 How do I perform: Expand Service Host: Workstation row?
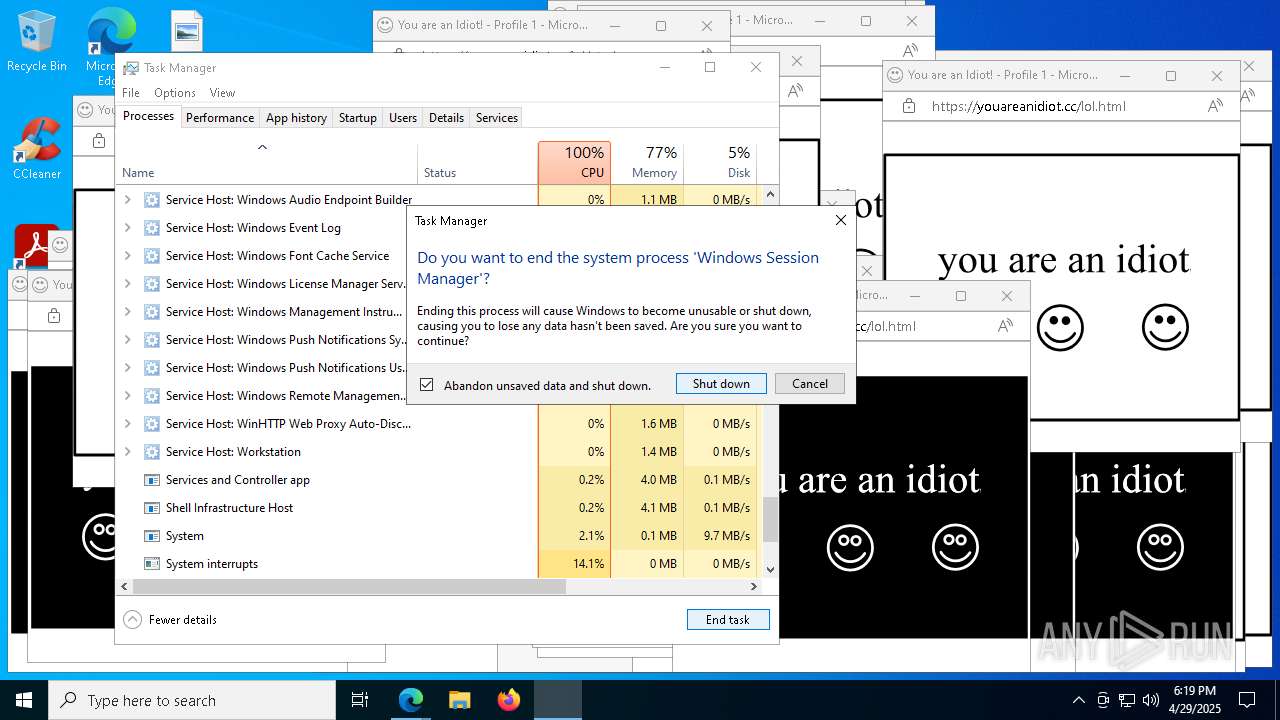tap(127, 452)
